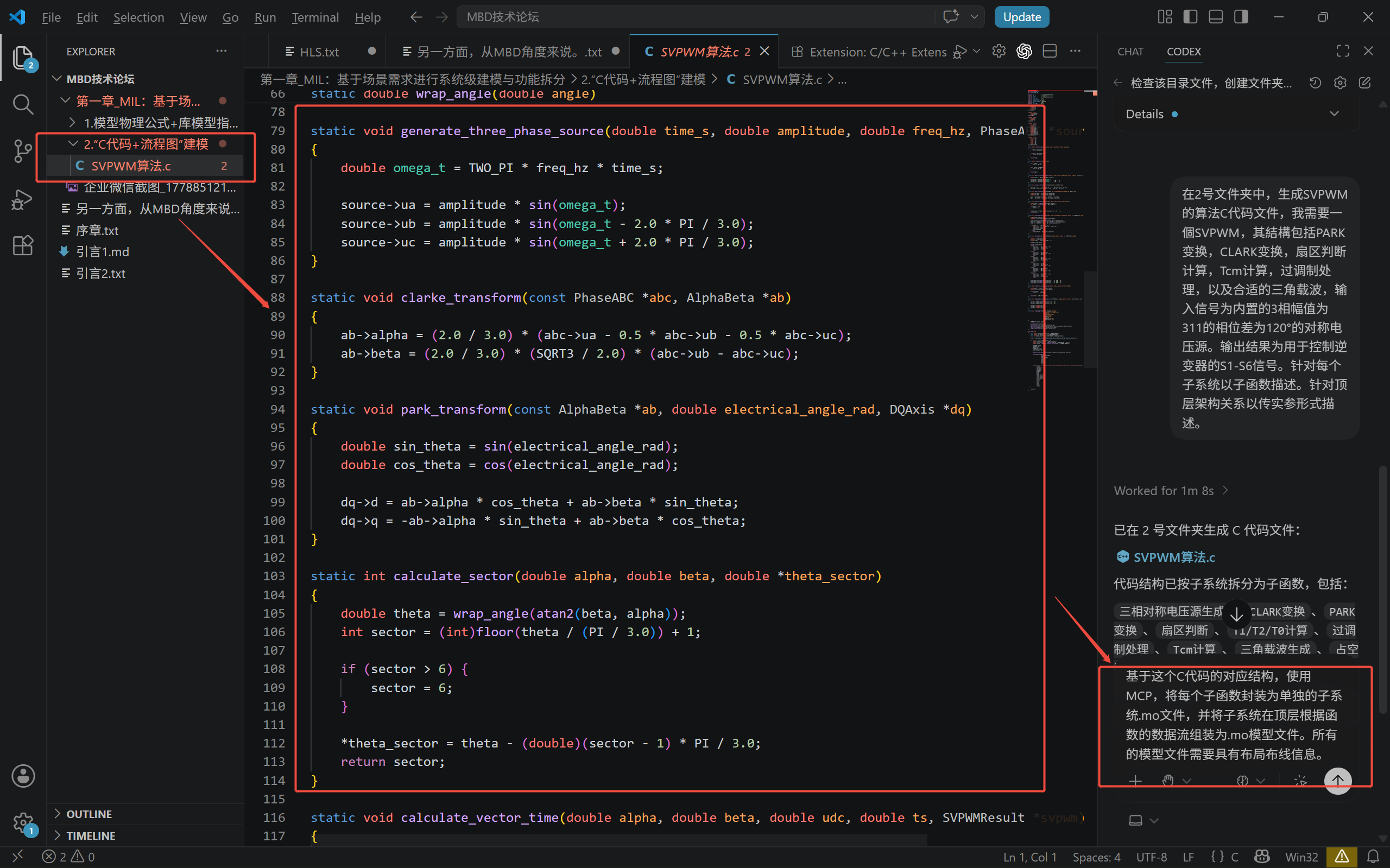Click the Copilot status icon in status bar
Viewport: 1390px width, 868px height.
tap(1262, 857)
